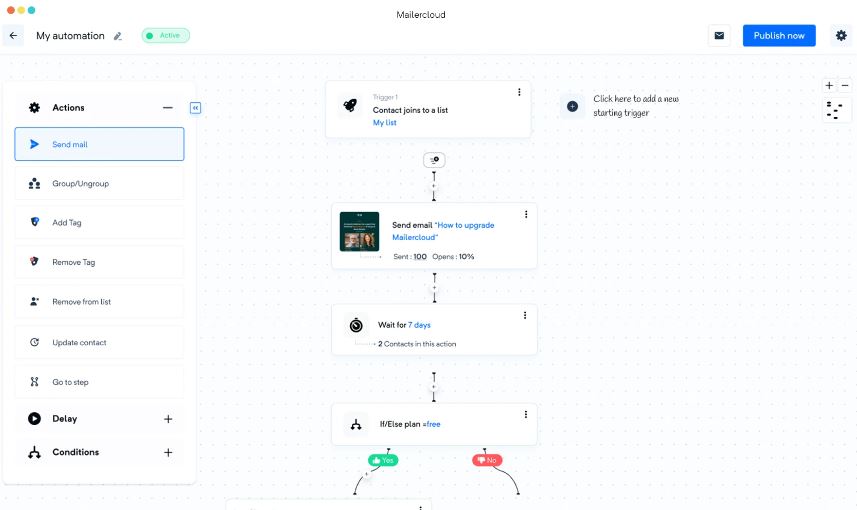Screen dimensions: 857x510
Task: Expand the Conditions section with plus
Action: tap(168, 452)
